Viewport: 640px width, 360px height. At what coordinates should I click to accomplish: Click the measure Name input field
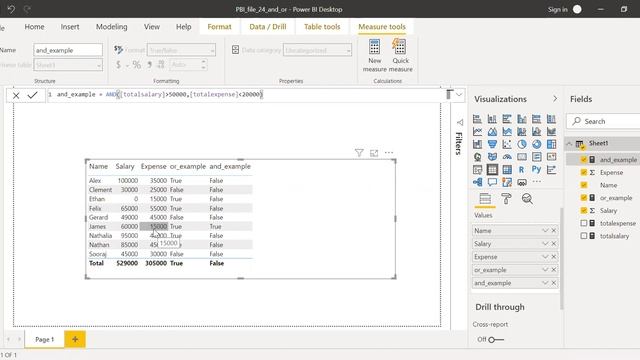pyautogui.click(x=68, y=50)
